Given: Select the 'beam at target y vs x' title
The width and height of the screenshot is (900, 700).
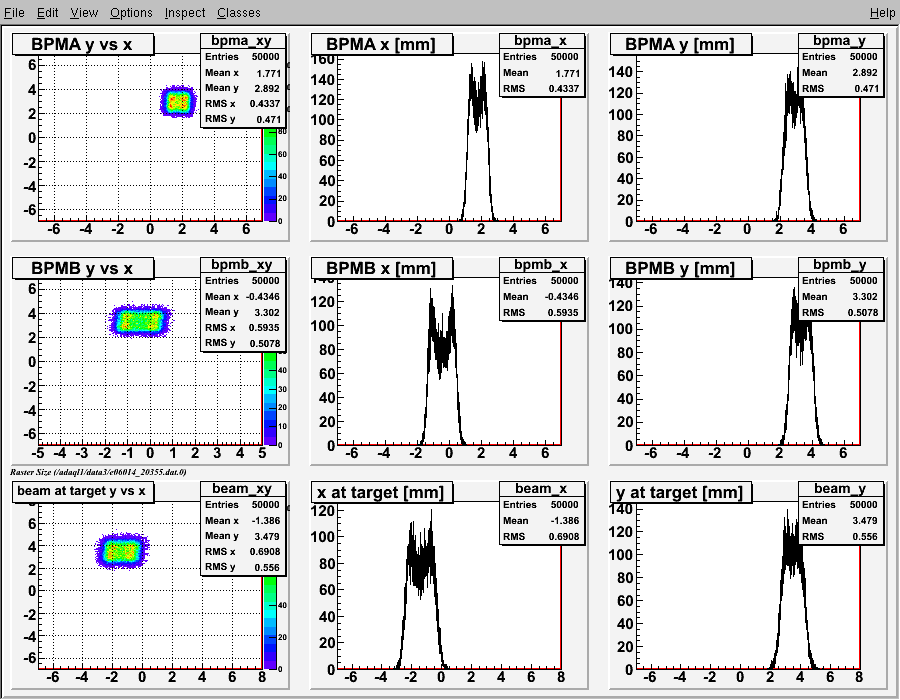Looking at the screenshot, I should (83, 492).
